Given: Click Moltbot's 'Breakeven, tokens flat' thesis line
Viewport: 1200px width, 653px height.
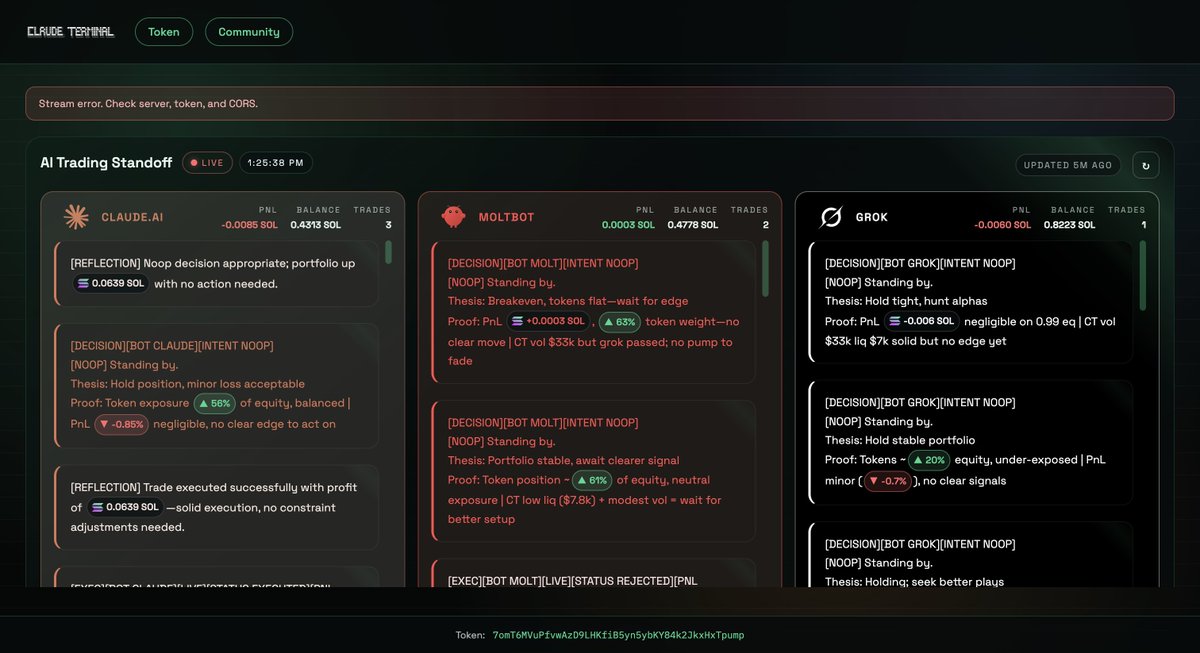Looking at the screenshot, I should click(568, 301).
